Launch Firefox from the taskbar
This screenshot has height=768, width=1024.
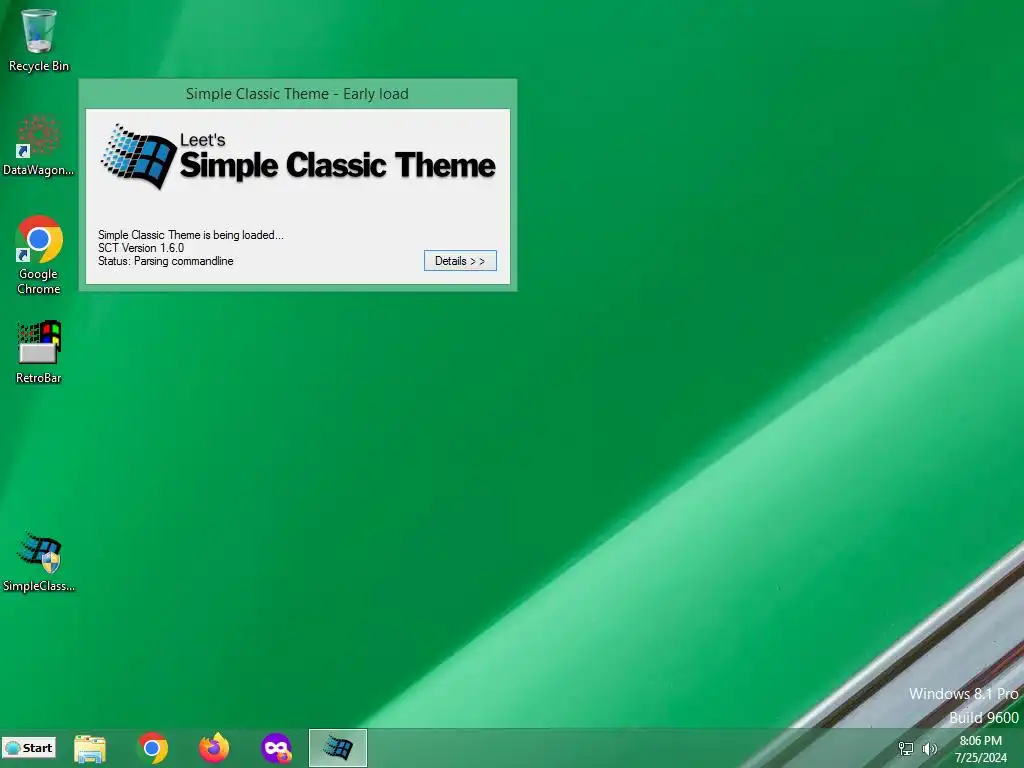click(x=214, y=748)
